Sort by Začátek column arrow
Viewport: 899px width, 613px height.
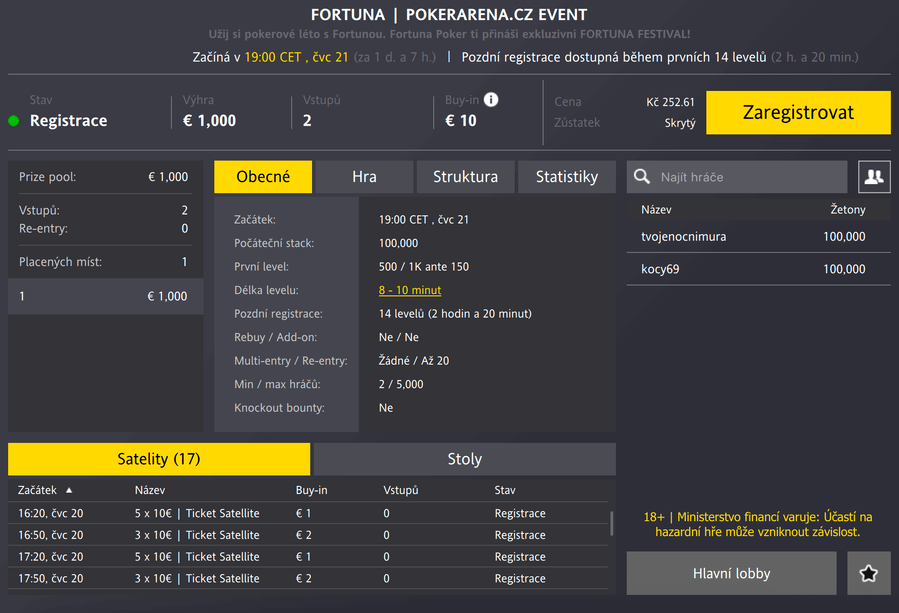[x=69, y=490]
